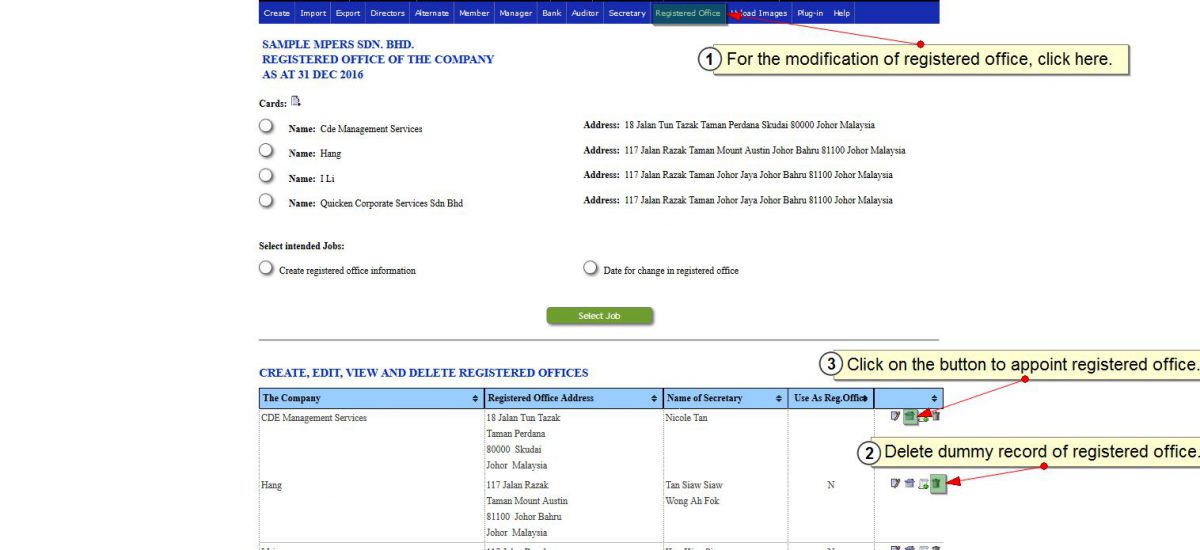Open the Secretary menu item
The image size is (1200, 550).
pyautogui.click(x=626, y=13)
